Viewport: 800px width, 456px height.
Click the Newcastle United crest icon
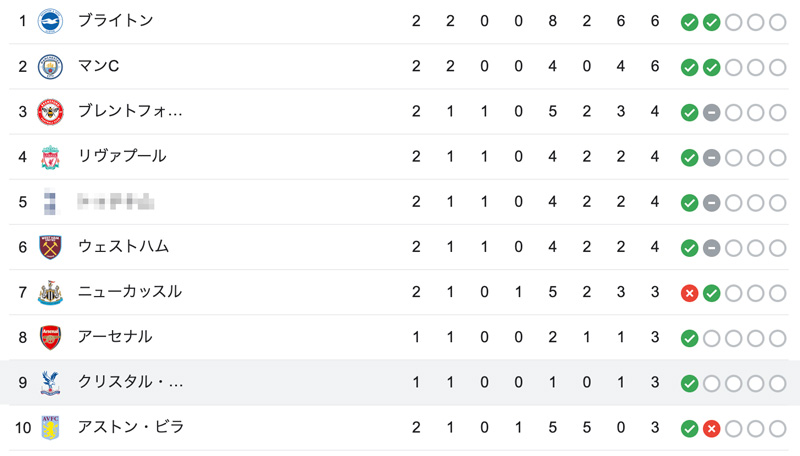tap(50, 292)
